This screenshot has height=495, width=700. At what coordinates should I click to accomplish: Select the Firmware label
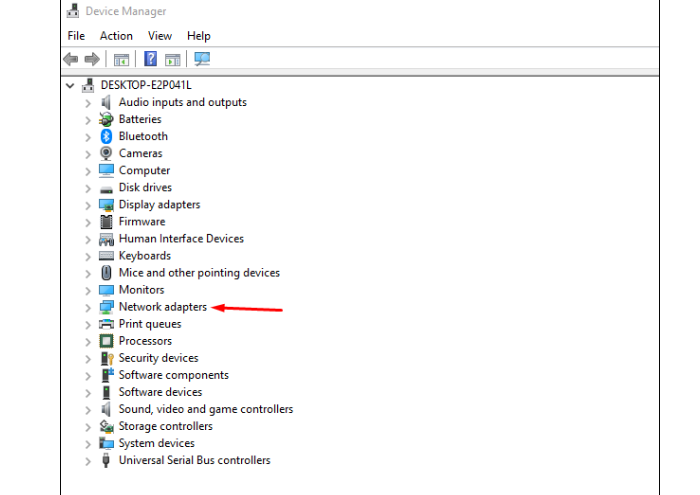(142, 221)
